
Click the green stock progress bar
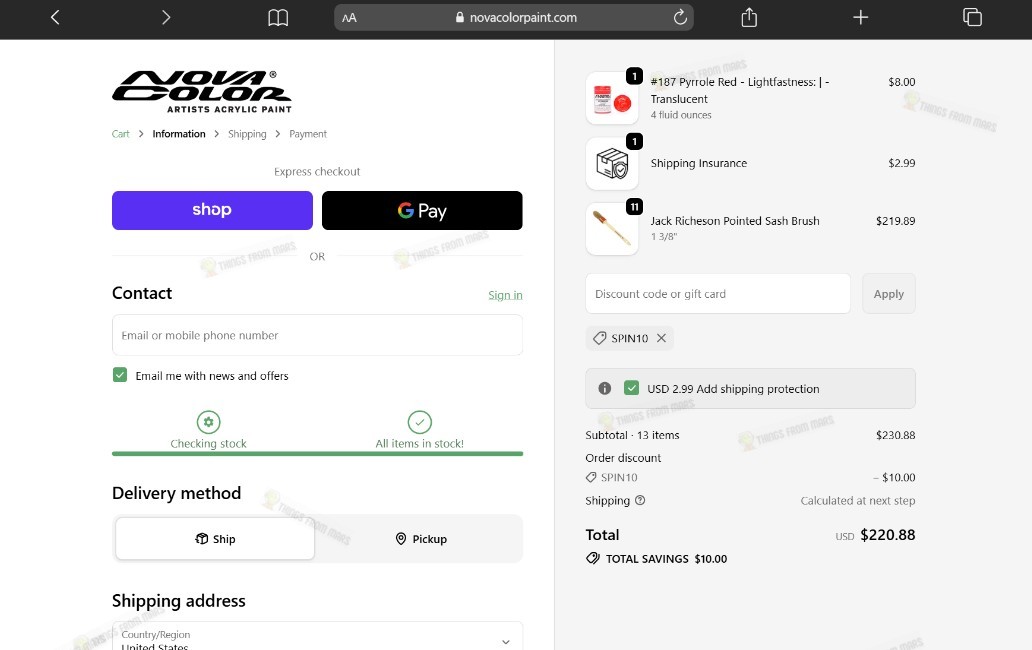pos(317,453)
